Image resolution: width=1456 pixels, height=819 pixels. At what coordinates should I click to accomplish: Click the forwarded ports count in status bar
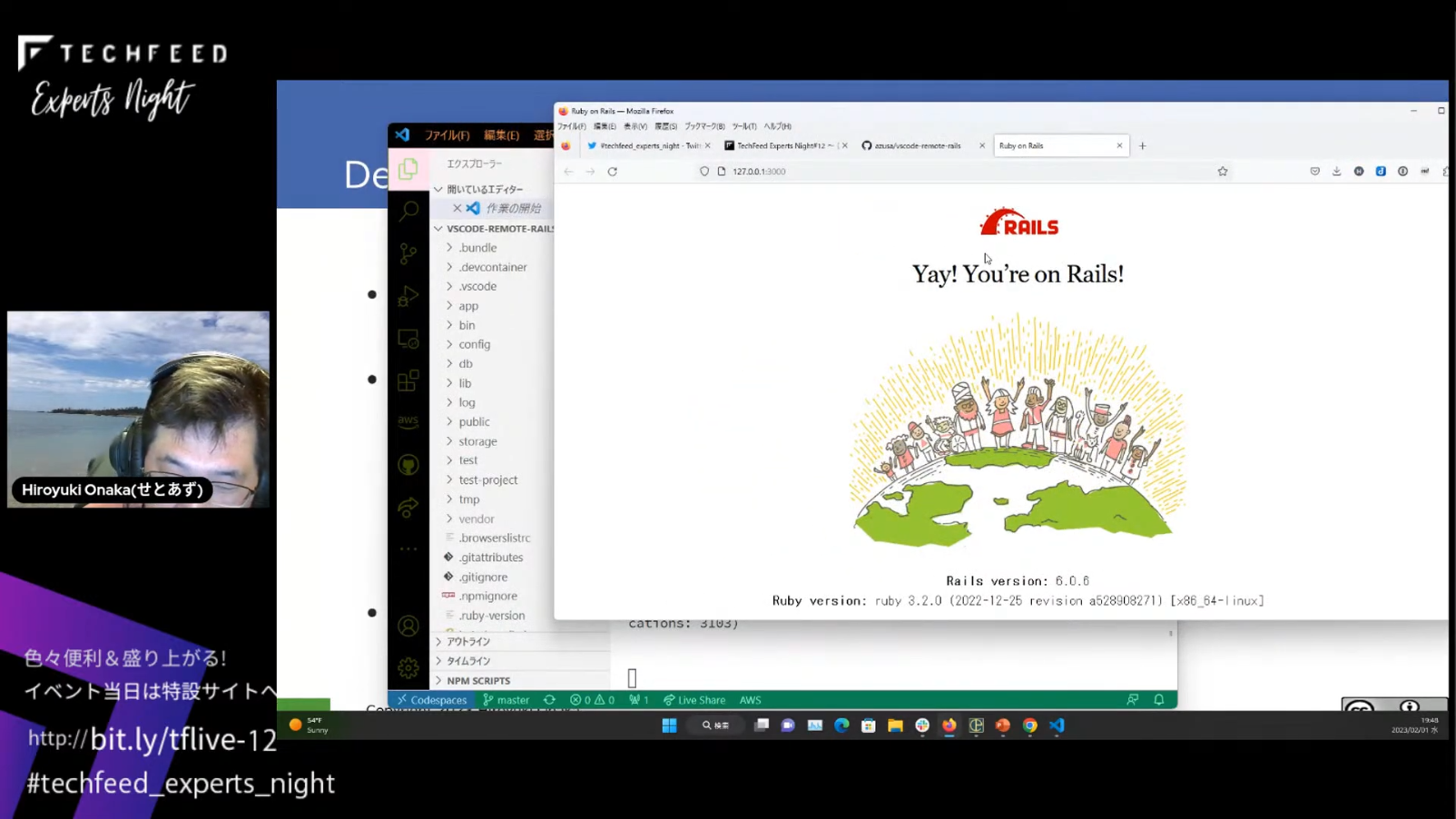point(638,700)
